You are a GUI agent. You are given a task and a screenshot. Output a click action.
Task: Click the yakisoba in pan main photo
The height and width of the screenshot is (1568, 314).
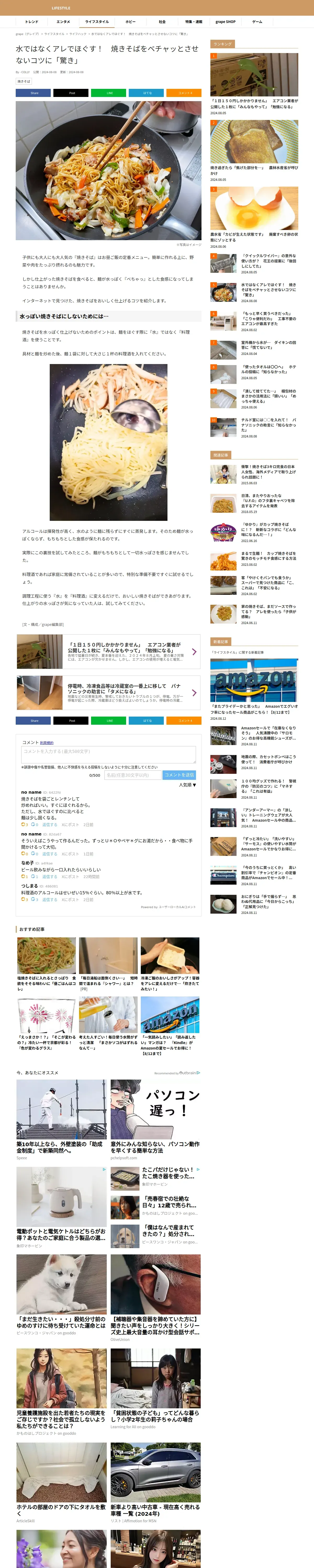coord(109,170)
